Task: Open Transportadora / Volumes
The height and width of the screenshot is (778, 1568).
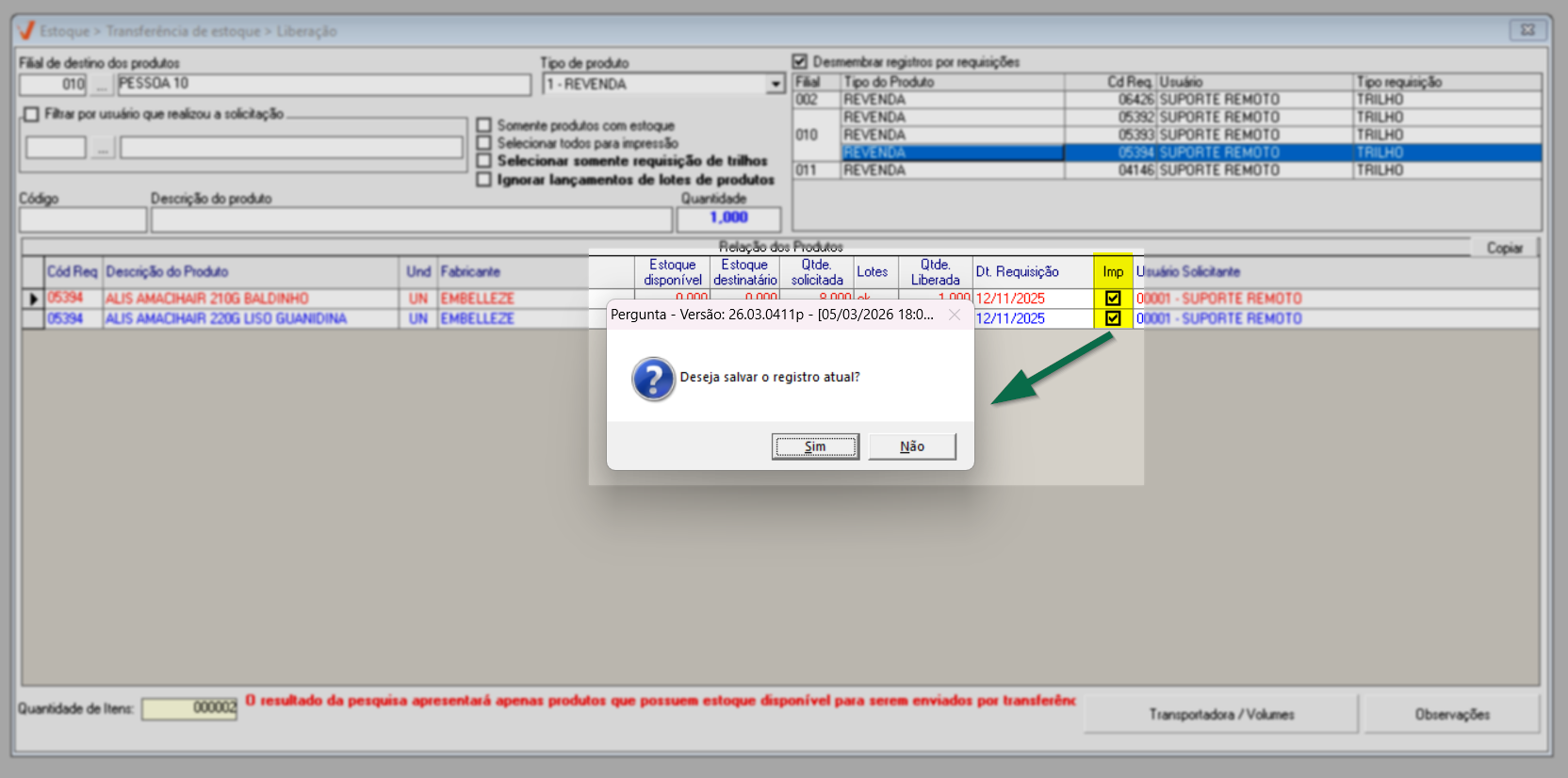Action: click(1221, 714)
